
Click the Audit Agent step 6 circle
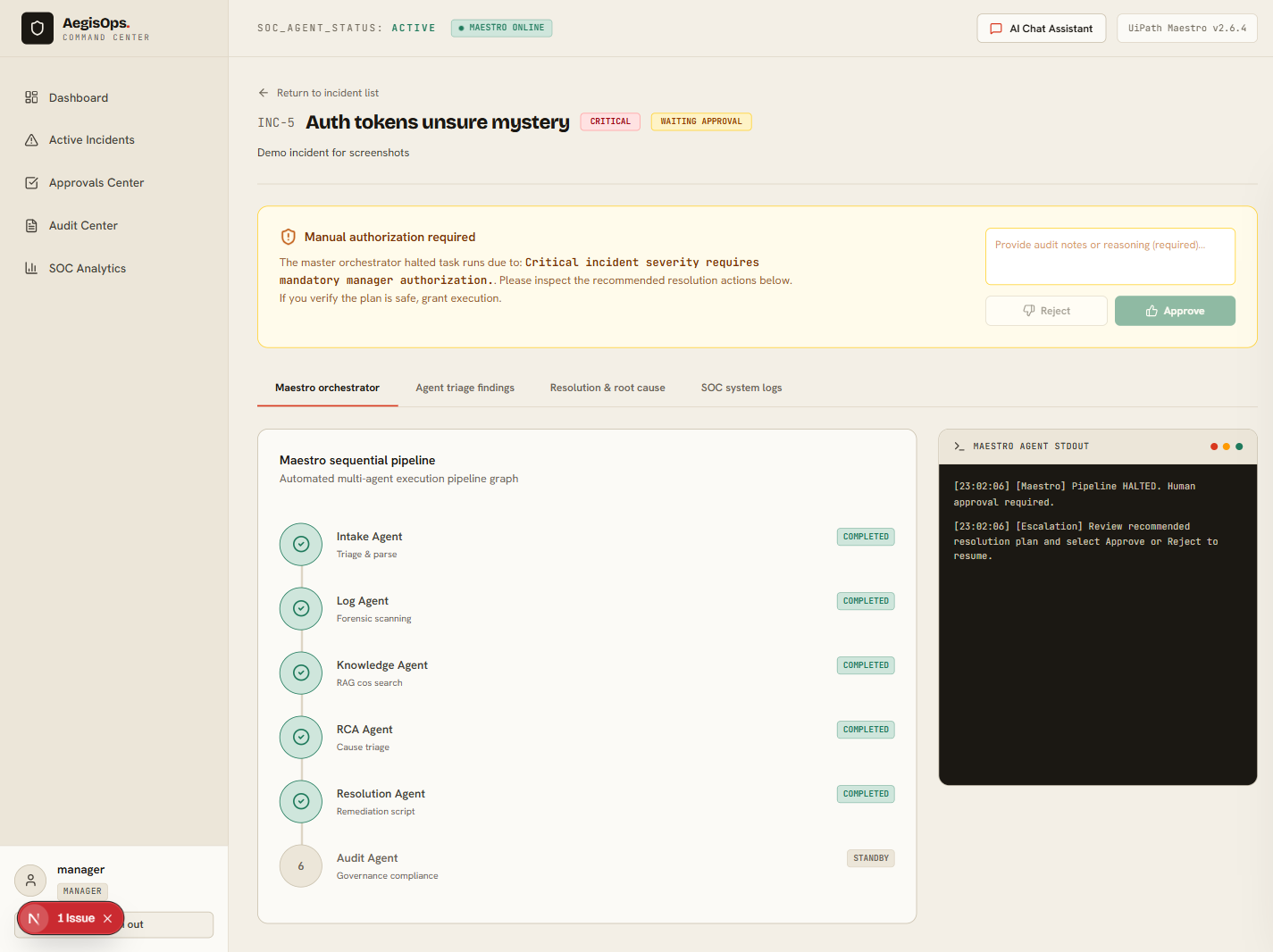301,865
